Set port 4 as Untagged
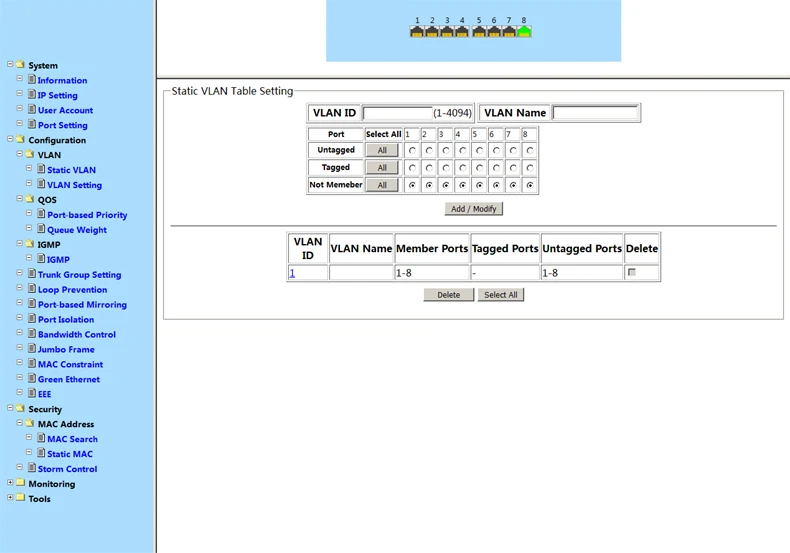Viewport: 790px width, 553px height. [463, 150]
